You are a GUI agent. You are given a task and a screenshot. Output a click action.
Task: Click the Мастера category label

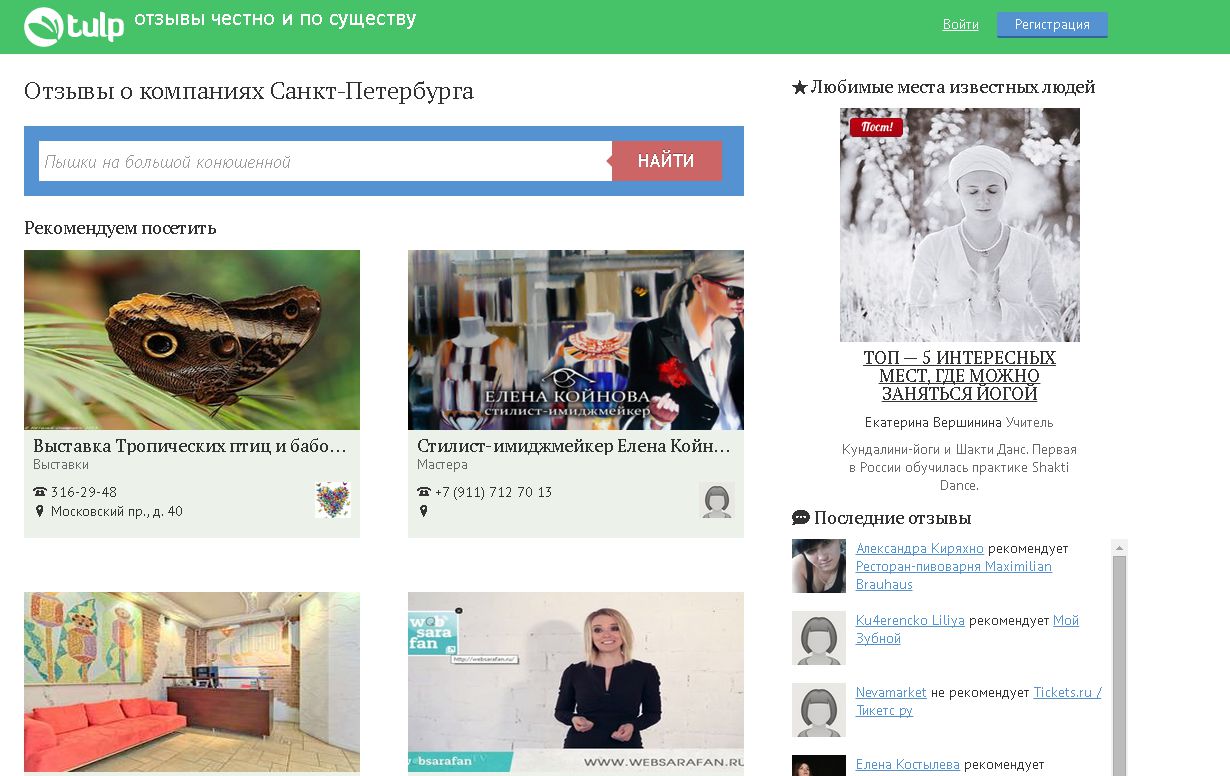pyautogui.click(x=442, y=465)
